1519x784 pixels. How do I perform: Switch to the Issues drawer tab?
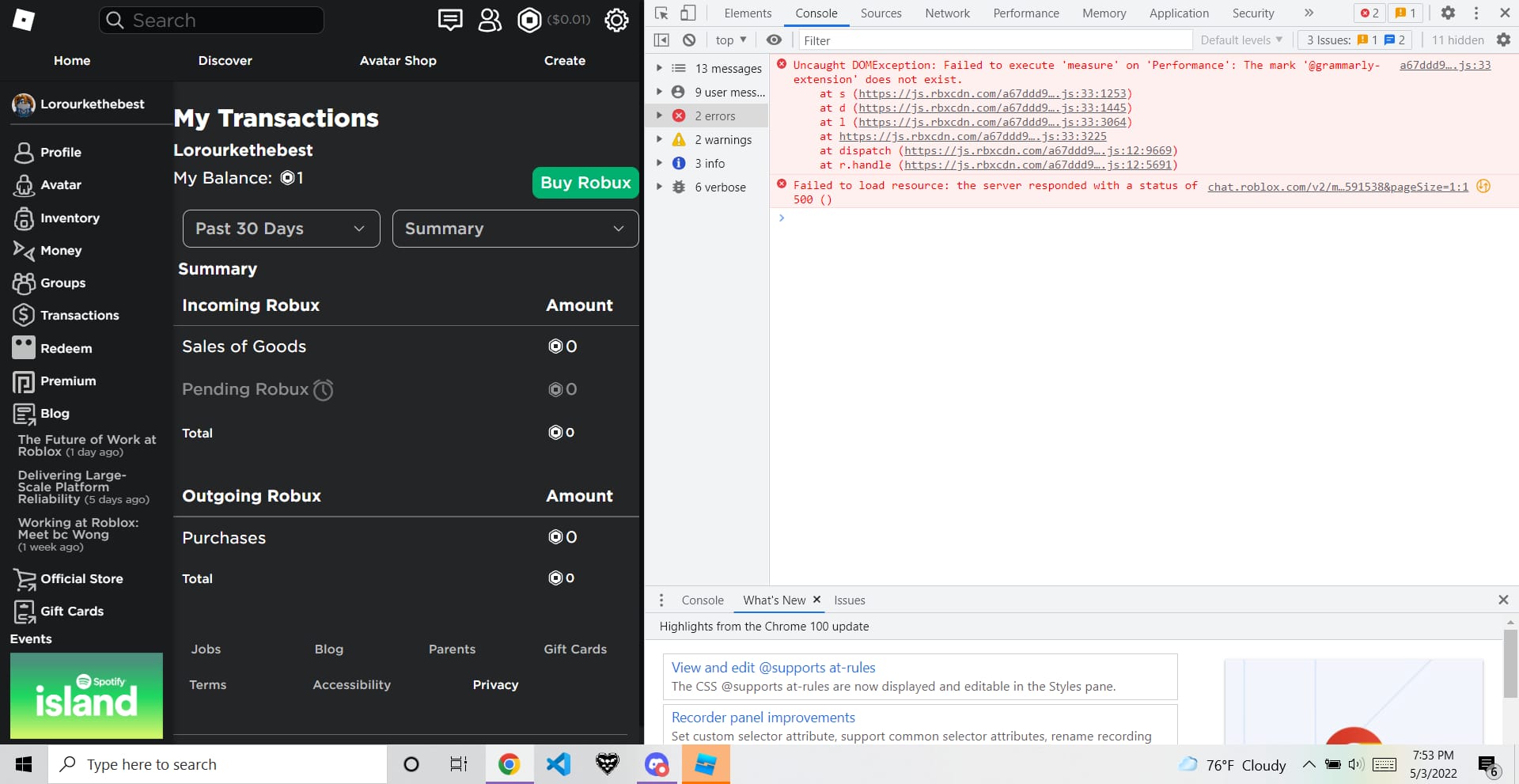pos(849,600)
